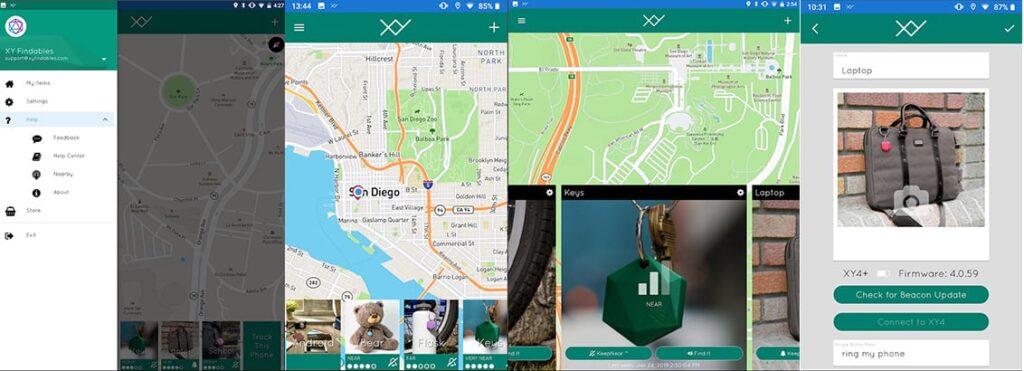Confirm changes with the checkmark icon
This screenshot has height=371, width=1024.
click(x=1009, y=28)
